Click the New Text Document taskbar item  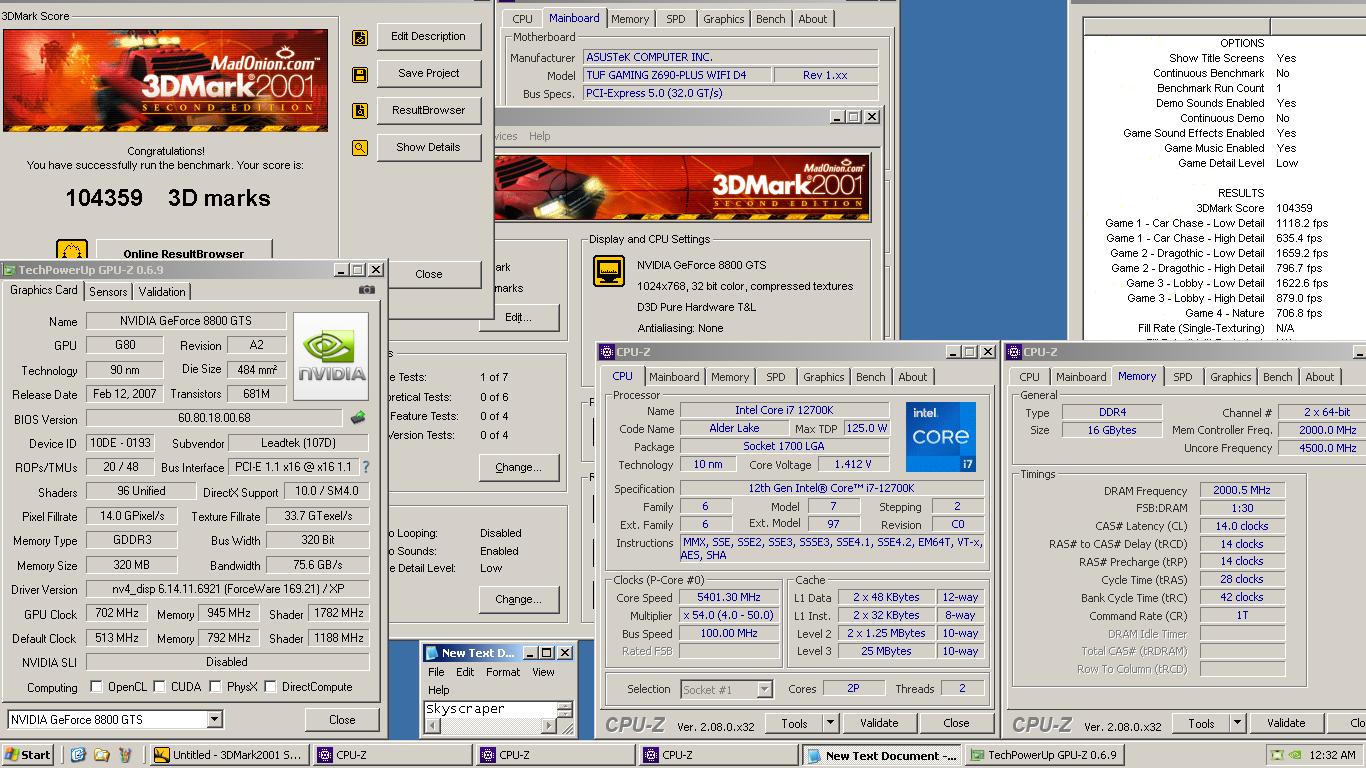click(882, 756)
